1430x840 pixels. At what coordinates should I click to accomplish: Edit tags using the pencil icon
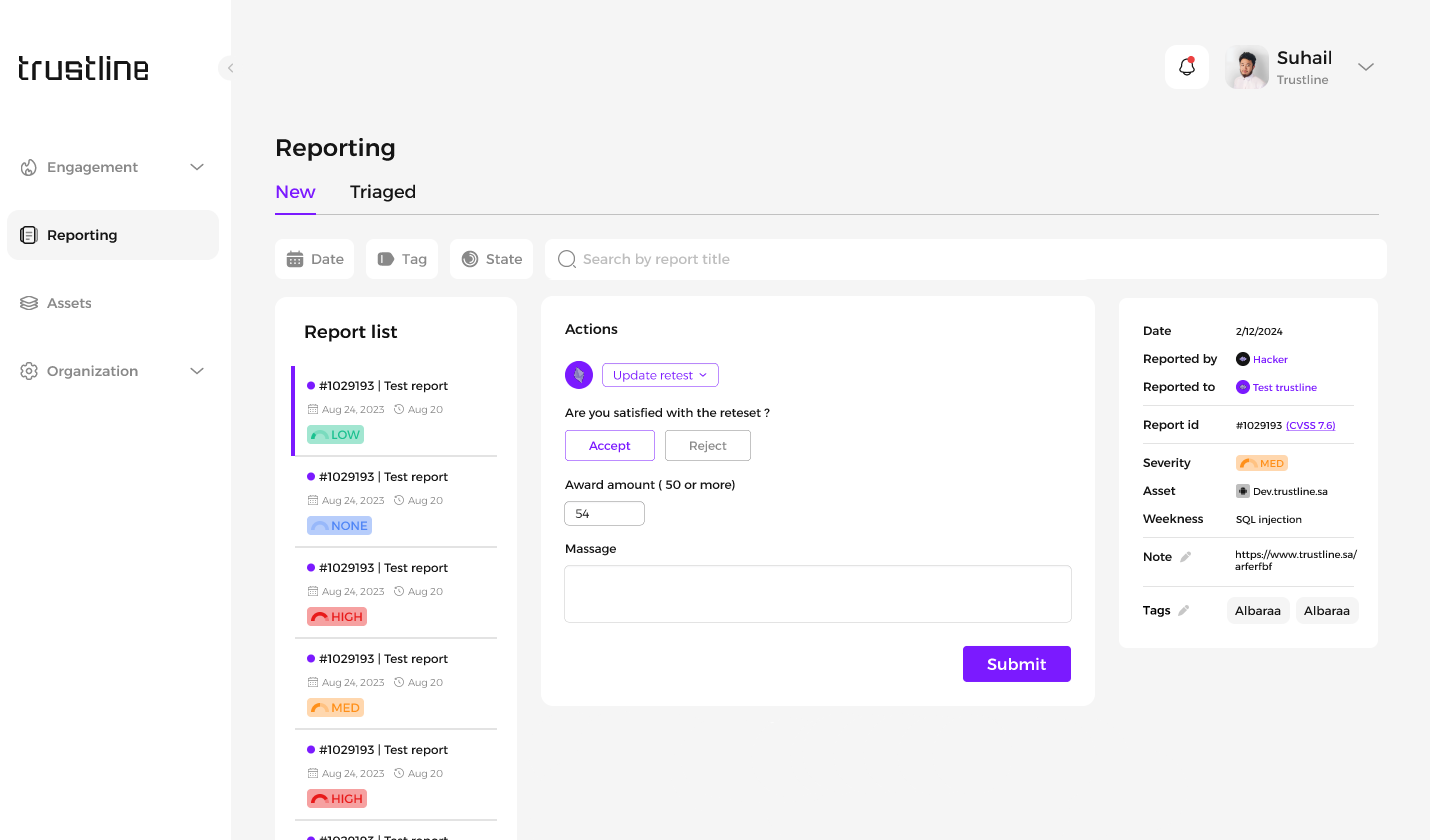click(x=1184, y=610)
